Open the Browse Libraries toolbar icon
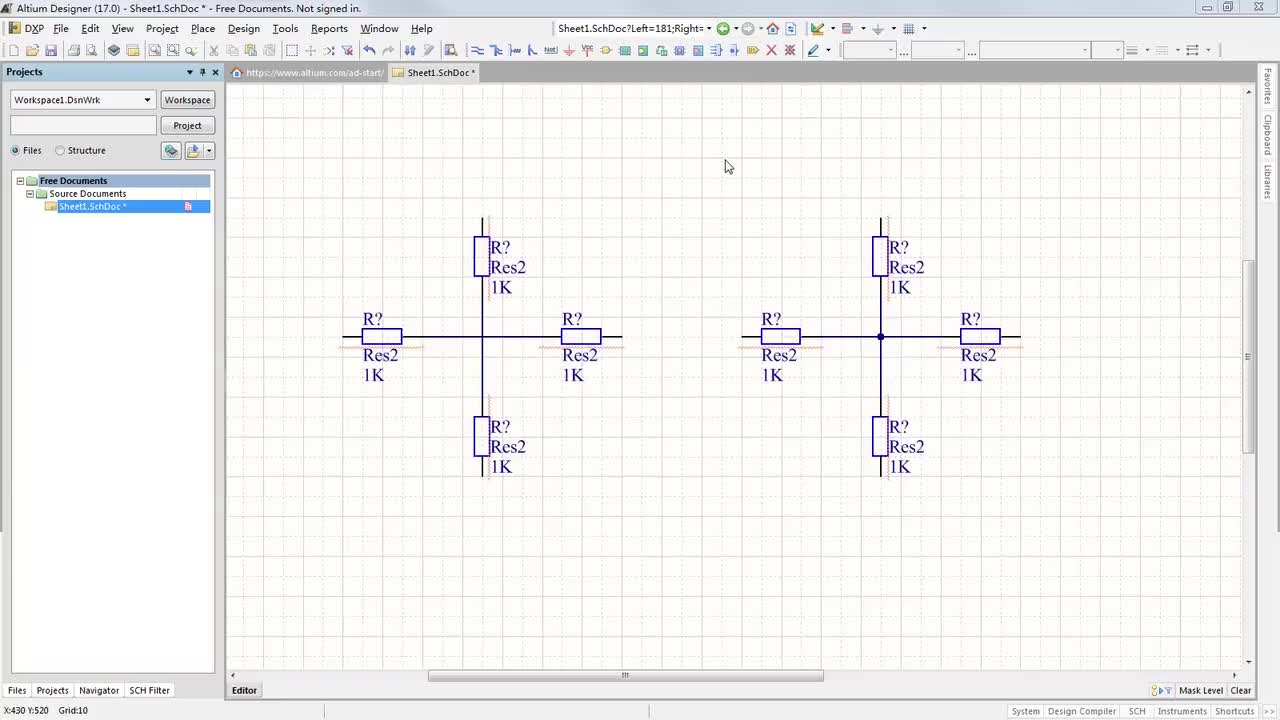 tap(450, 50)
